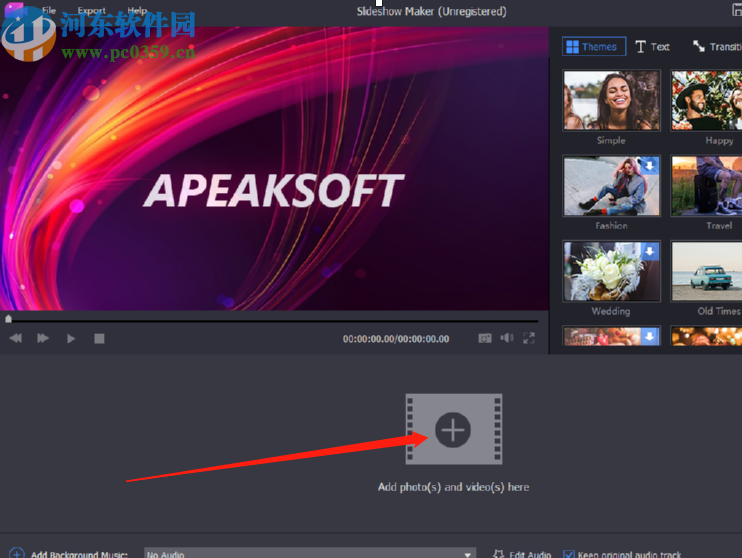
Task: Click the Add Background Music plus icon
Action: [17, 553]
